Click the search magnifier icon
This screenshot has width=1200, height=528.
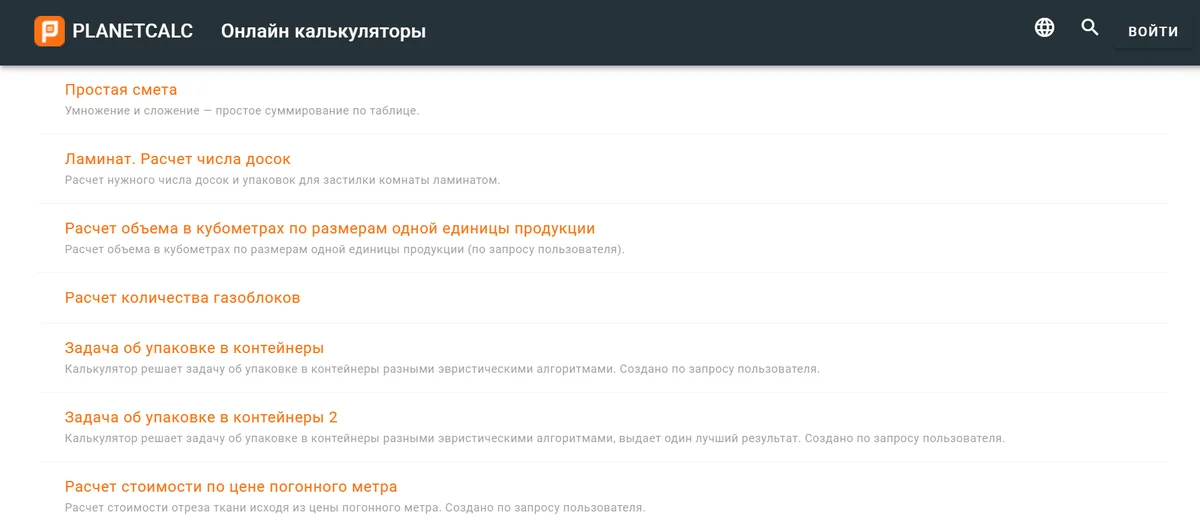1090,28
